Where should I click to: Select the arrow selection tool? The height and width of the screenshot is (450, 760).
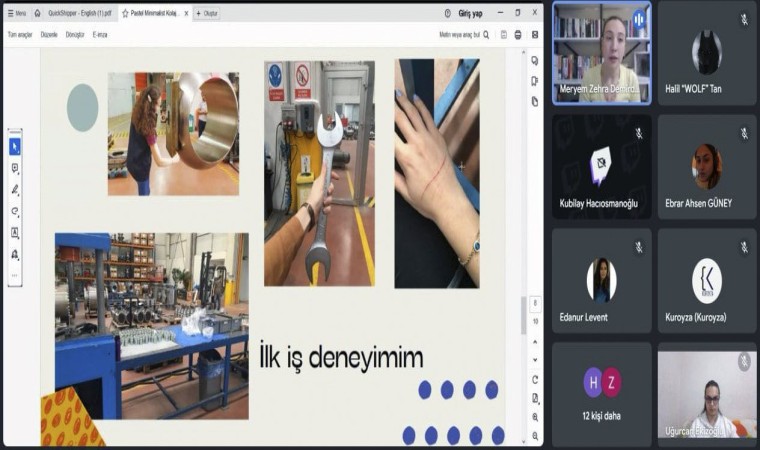(14, 147)
